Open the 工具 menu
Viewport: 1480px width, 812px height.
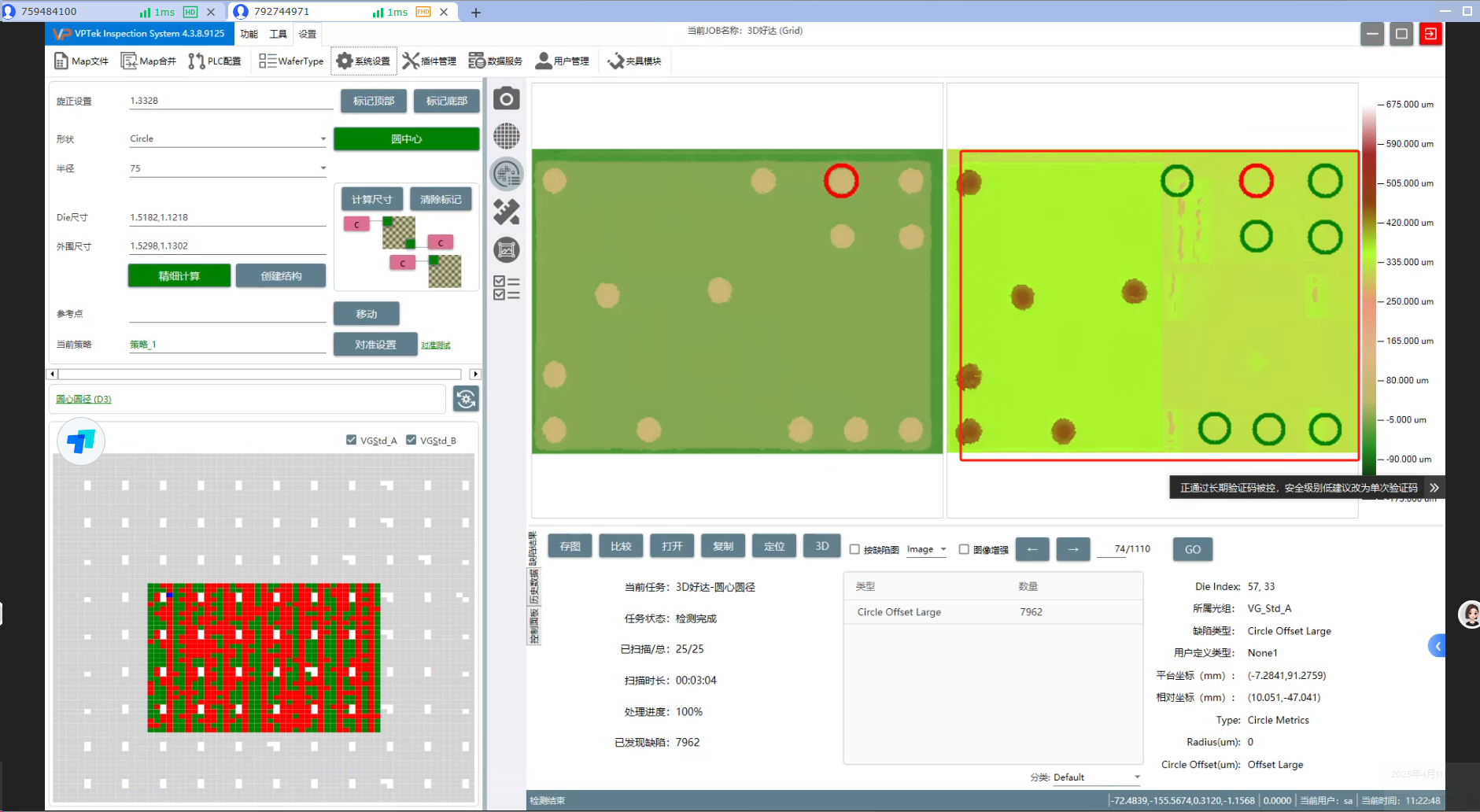click(278, 34)
